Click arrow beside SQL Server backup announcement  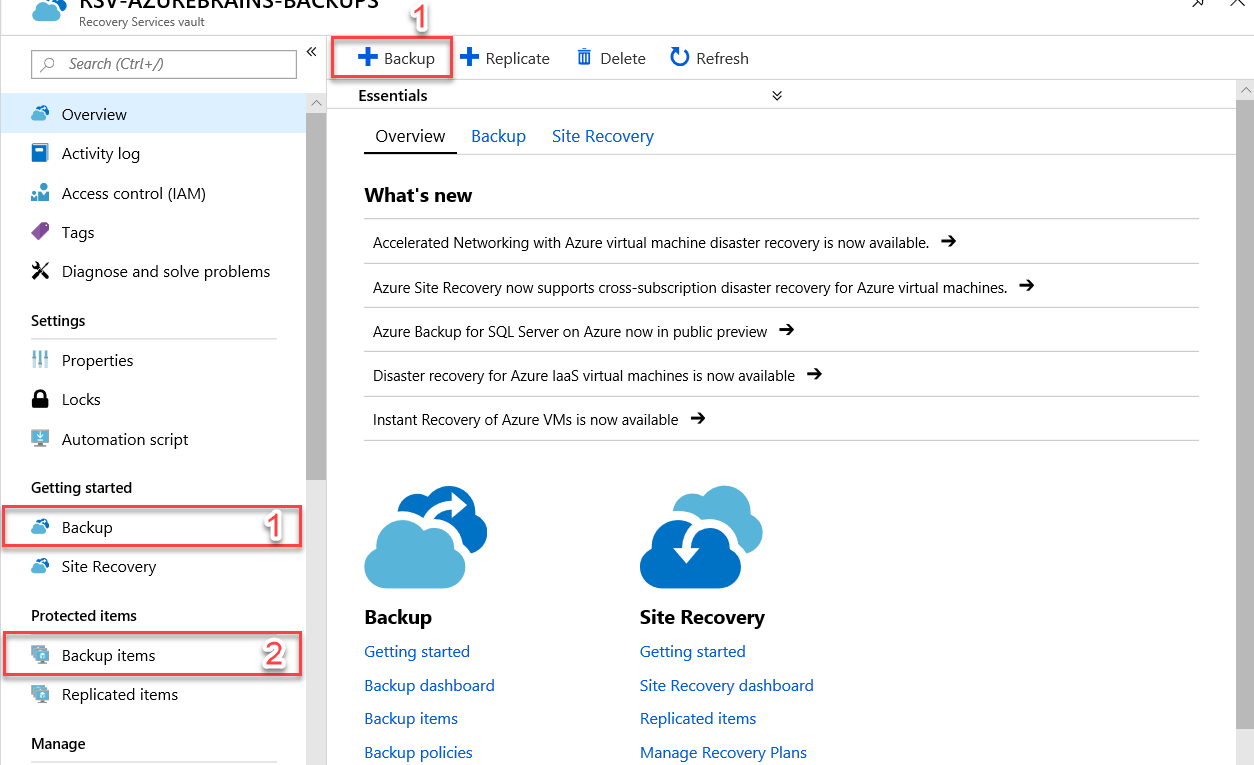[787, 330]
